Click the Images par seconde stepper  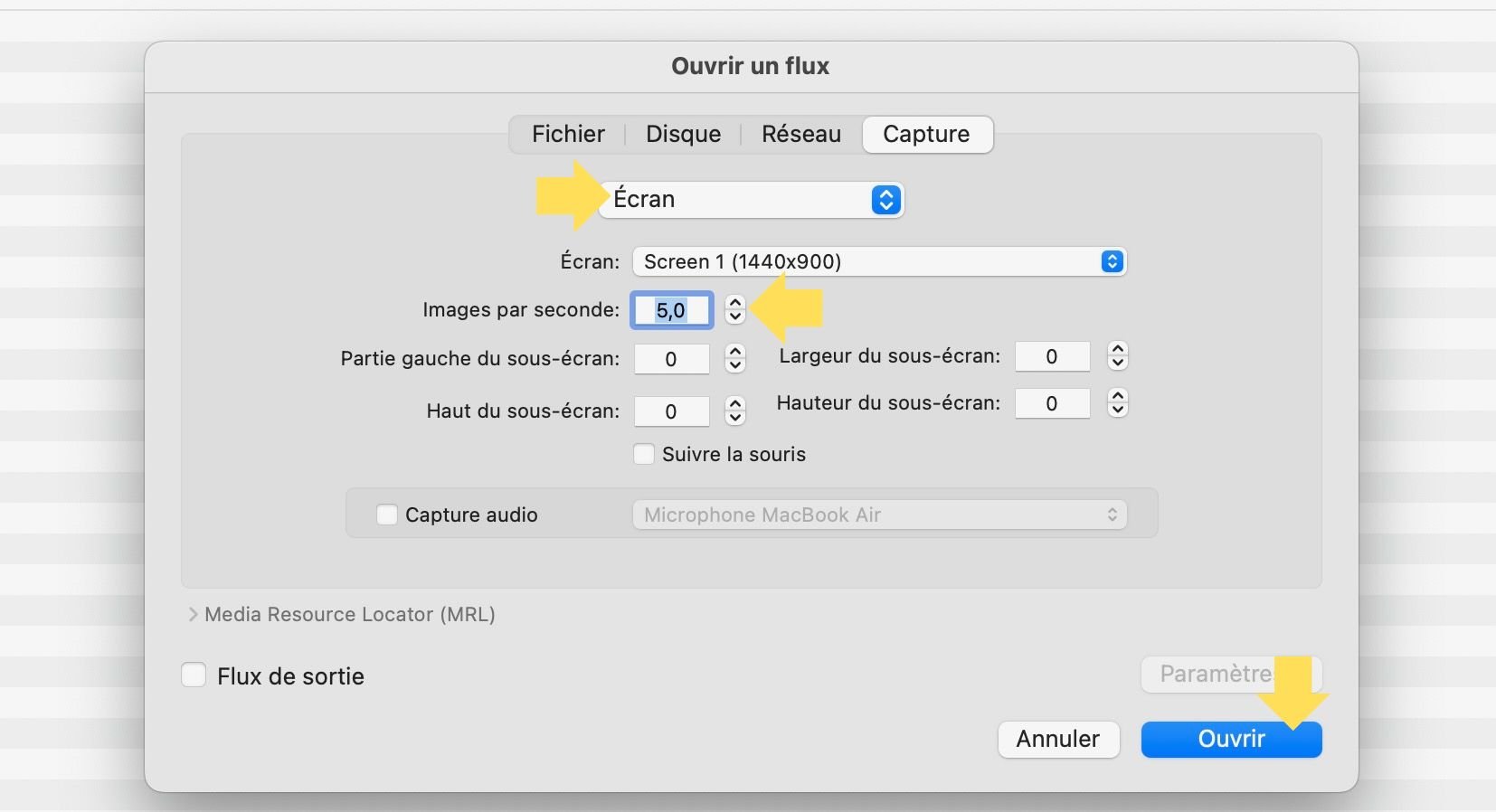735,310
